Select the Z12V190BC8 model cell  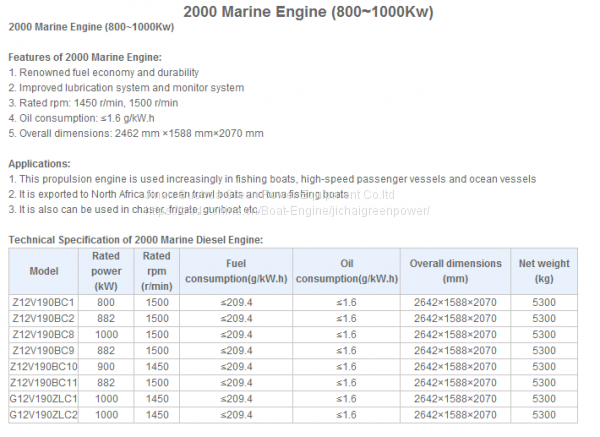coord(44,334)
